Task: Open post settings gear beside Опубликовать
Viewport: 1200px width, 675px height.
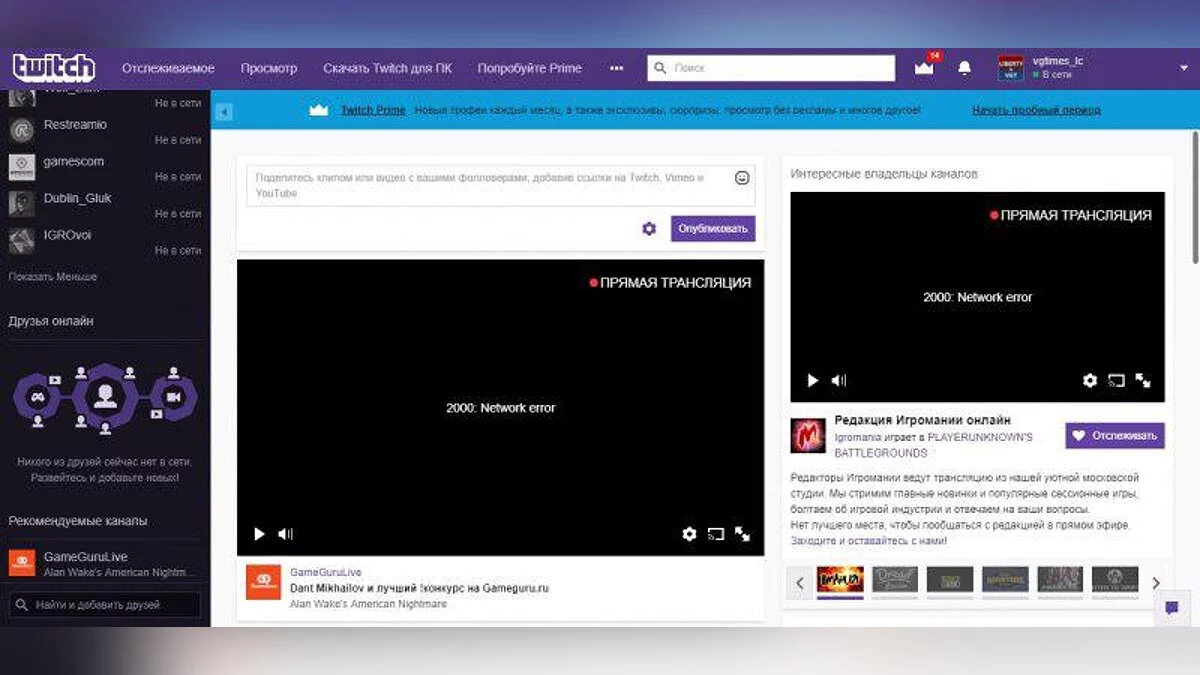Action: click(649, 229)
